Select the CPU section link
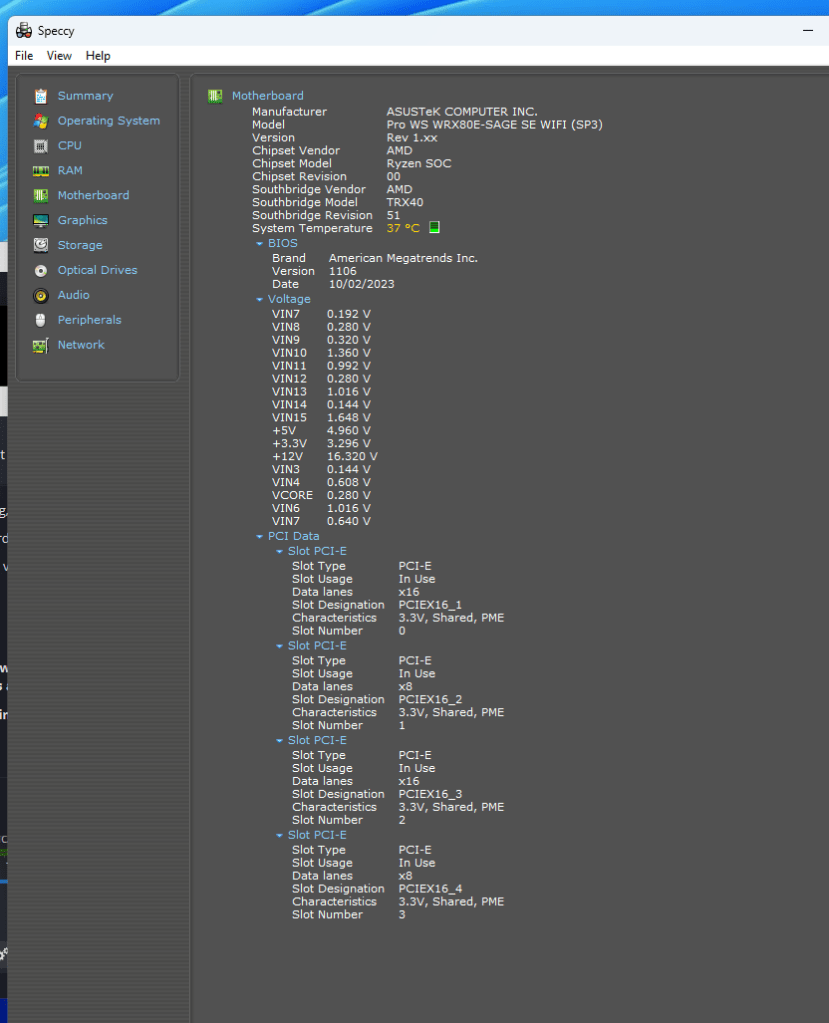Screen dimensions: 829x1023 [x=69, y=145]
